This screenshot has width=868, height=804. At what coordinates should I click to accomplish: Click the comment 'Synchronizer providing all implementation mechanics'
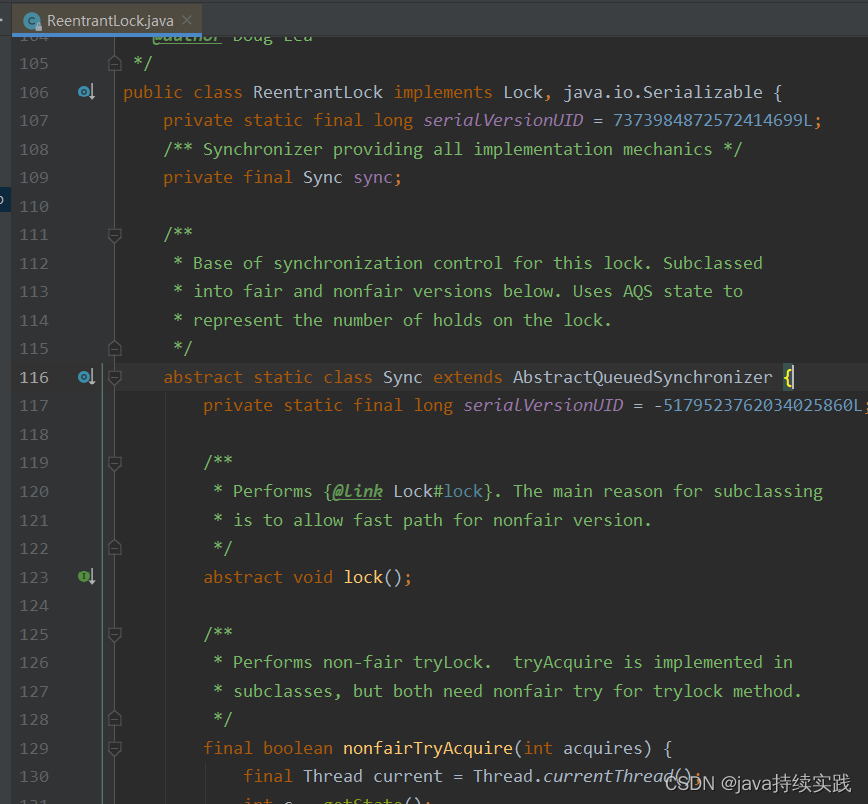(x=457, y=149)
